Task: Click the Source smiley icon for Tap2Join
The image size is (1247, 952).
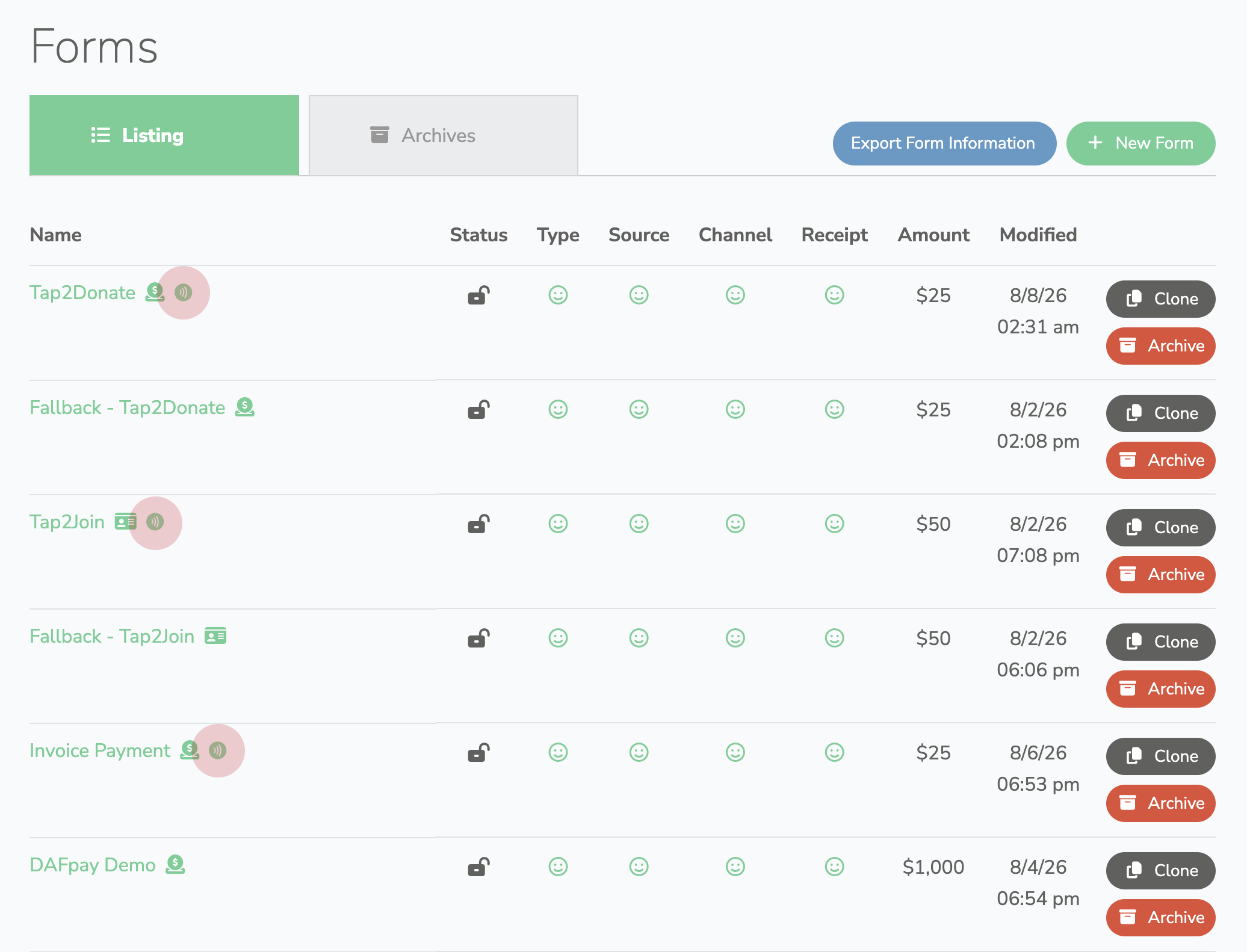Action: click(639, 524)
